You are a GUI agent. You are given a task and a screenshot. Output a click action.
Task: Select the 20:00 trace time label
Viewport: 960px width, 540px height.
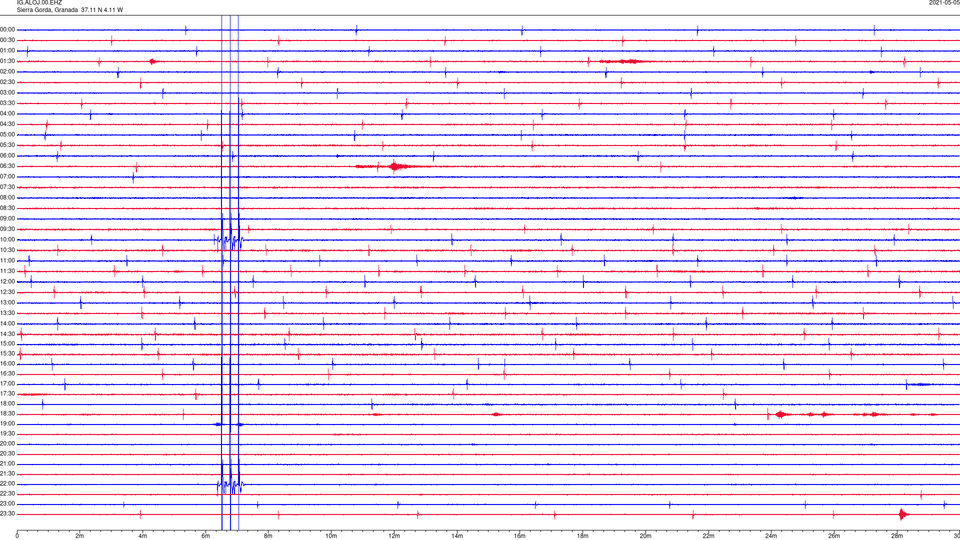8,444
